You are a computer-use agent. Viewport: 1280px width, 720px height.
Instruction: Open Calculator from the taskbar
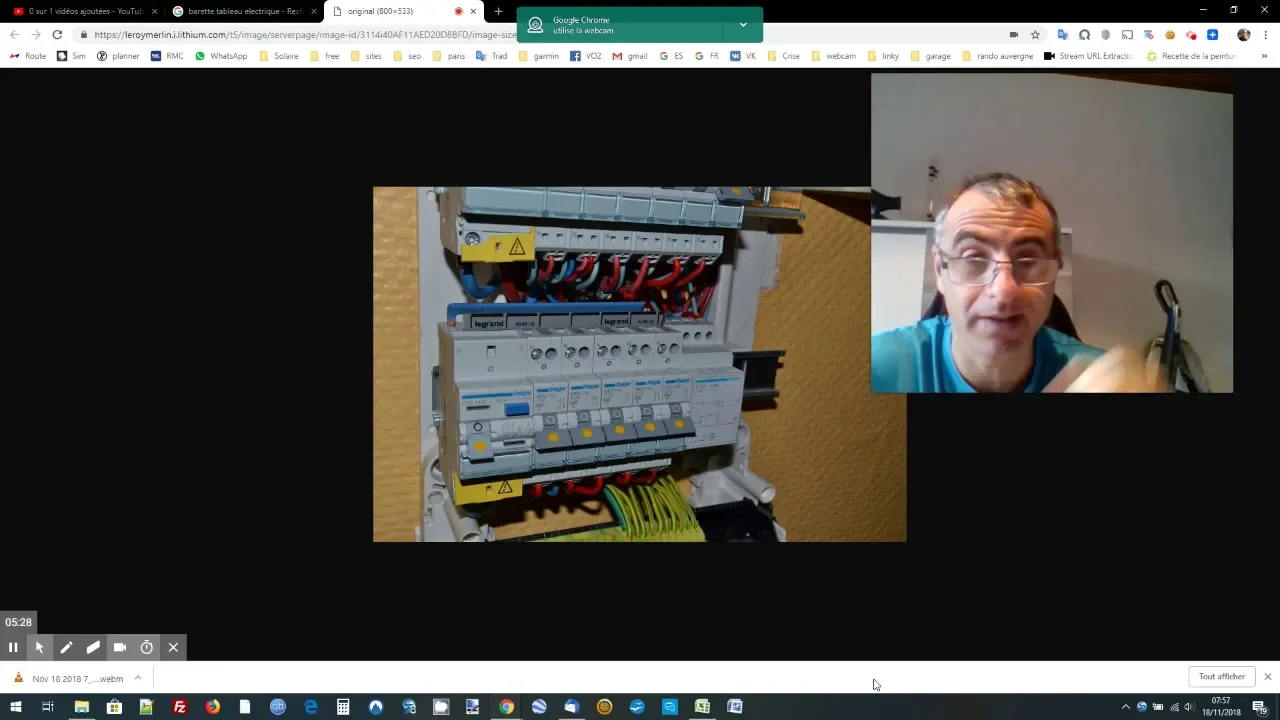pos(343,707)
